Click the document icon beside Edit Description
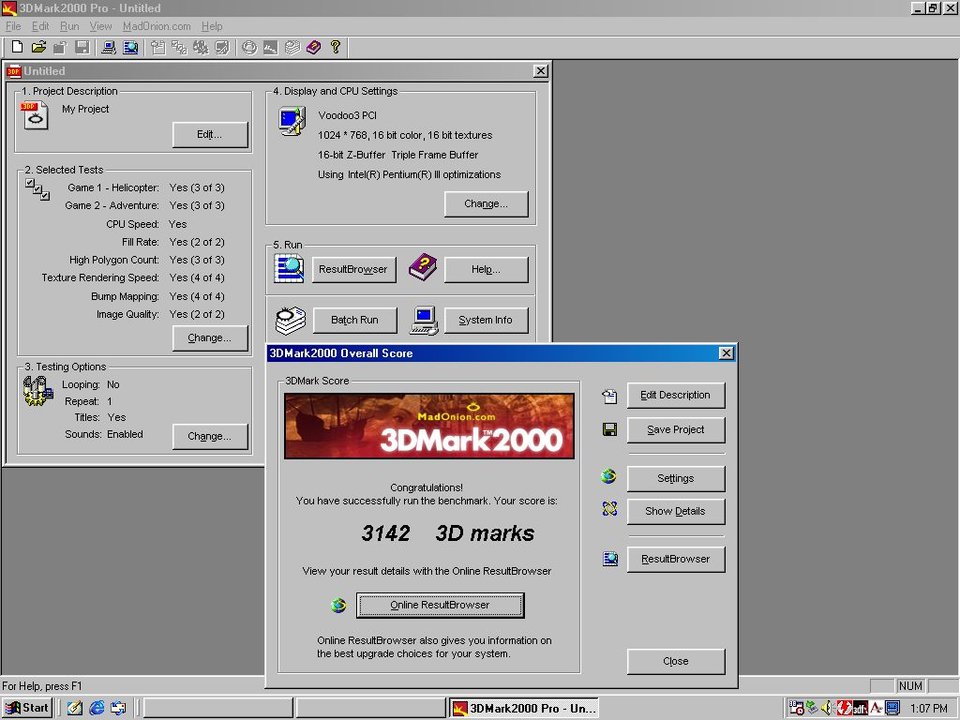960x720 pixels. click(609, 396)
